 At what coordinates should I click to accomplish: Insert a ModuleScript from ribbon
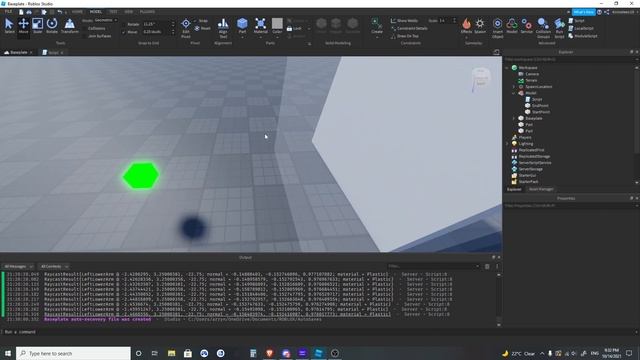click(583, 36)
